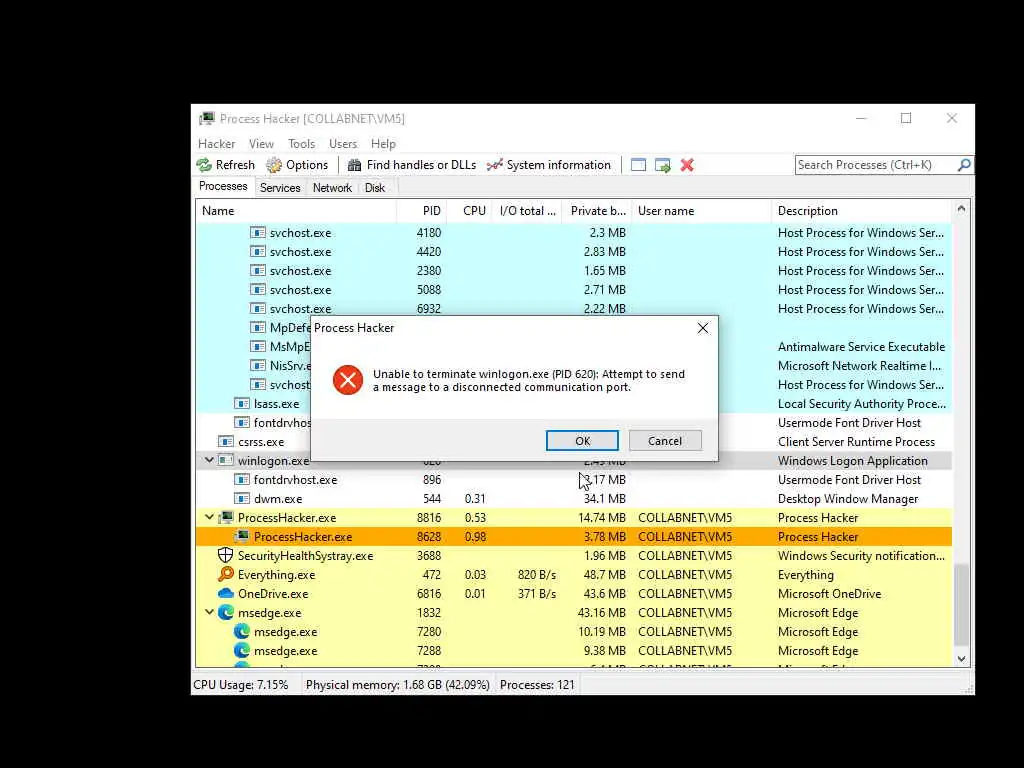1024x768 pixels.
Task: Click the msedge.exe PID 7288 icon
Action: tap(242, 650)
